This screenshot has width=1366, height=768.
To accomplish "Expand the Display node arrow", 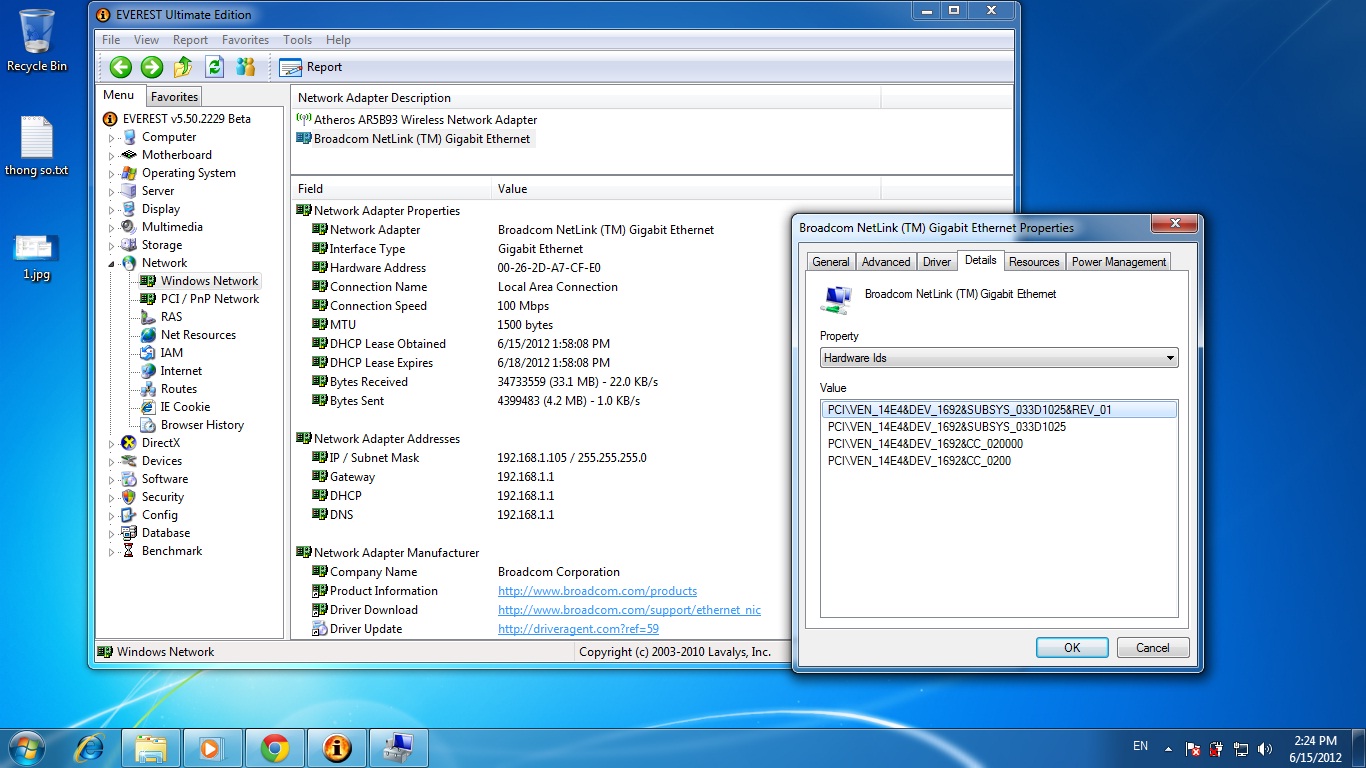I will pyautogui.click(x=112, y=210).
